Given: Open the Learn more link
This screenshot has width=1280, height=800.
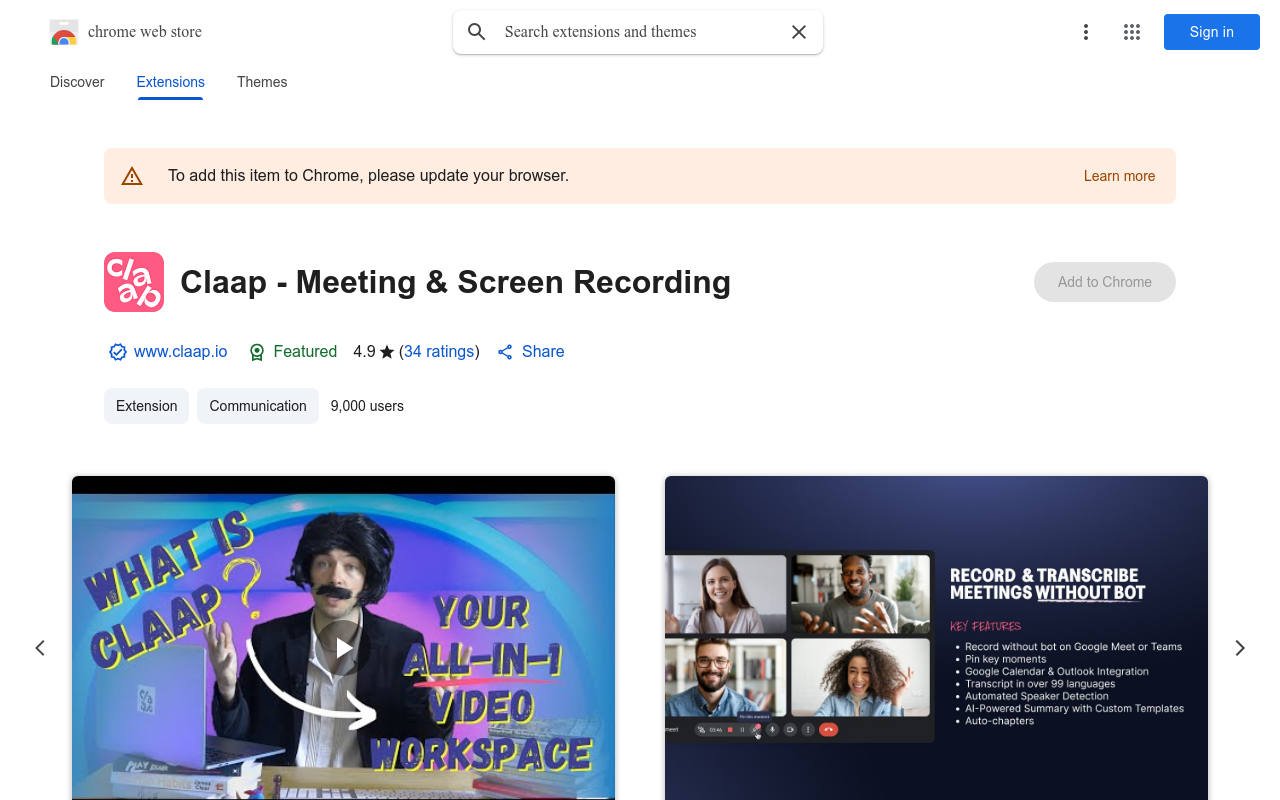Looking at the screenshot, I should click(x=1119, y=176).
